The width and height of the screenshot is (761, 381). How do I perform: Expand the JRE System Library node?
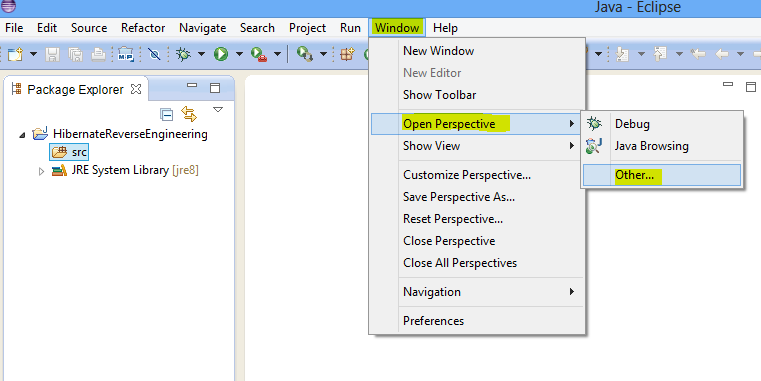[41, 171]
